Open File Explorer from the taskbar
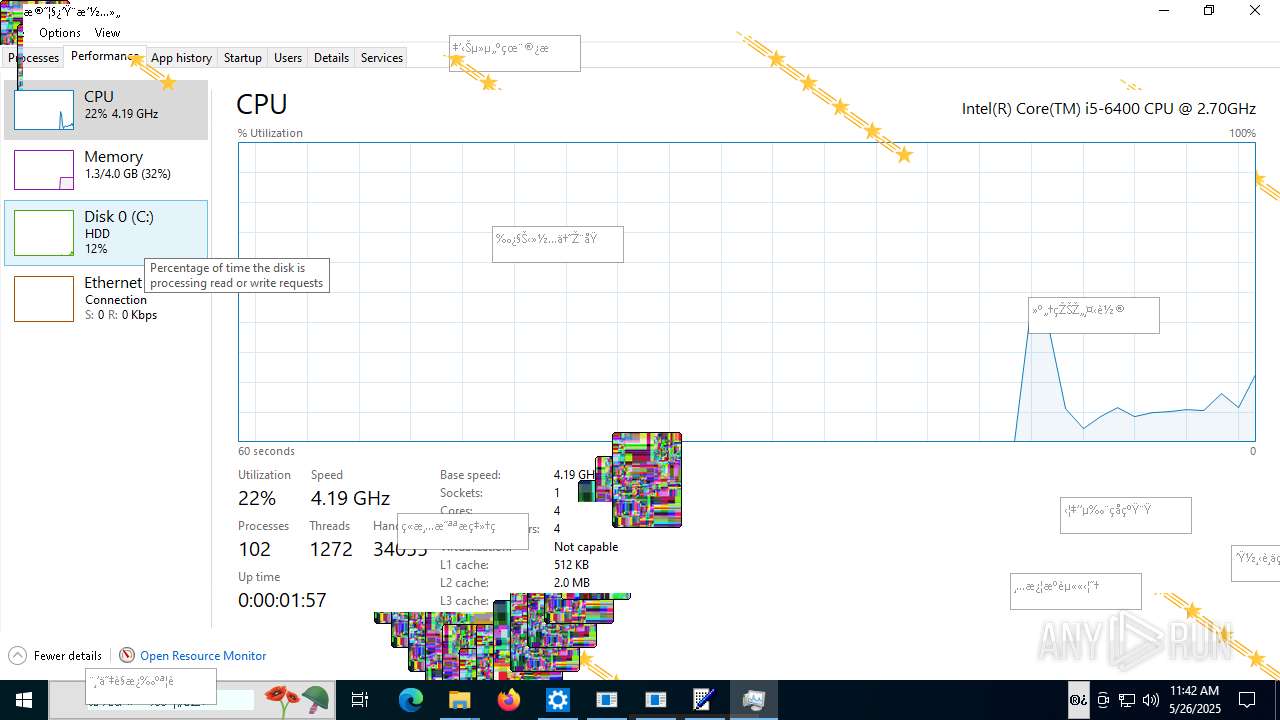The image size is (1280, 720). tap(459, 700)
